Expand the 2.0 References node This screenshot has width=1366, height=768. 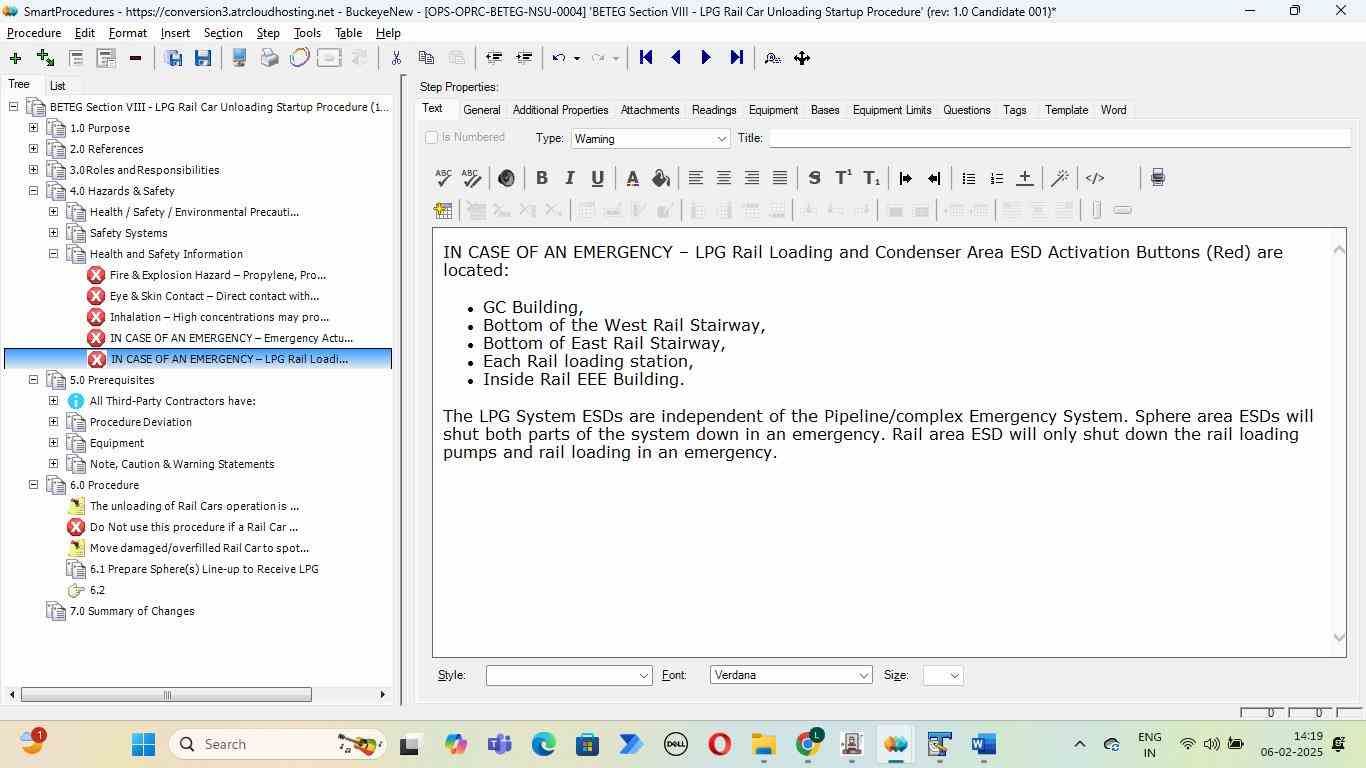33,149
